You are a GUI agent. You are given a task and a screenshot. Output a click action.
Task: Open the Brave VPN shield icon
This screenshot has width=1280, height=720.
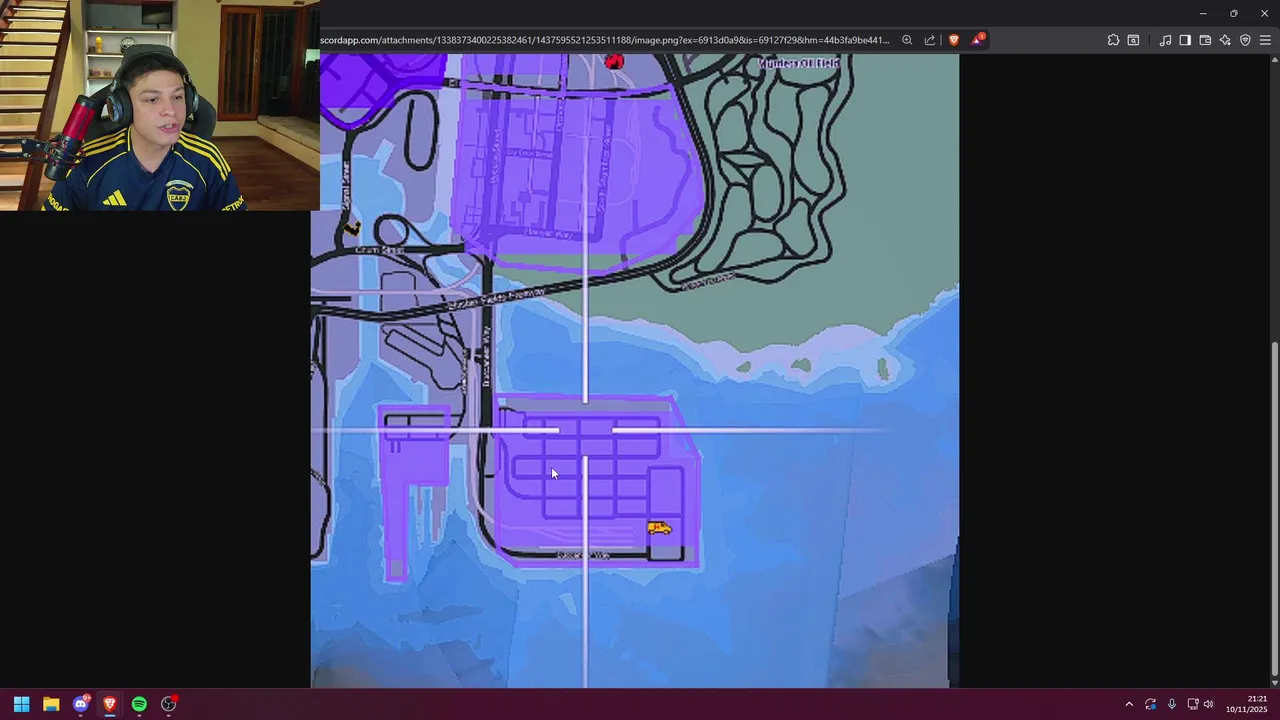pyautogui.click(x=1245, y=40)
